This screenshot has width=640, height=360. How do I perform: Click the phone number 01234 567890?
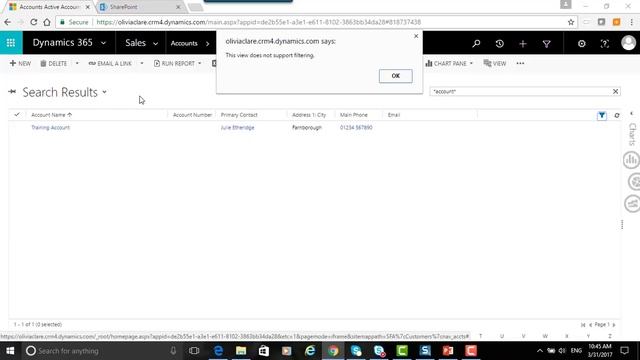tap(356, 127)
